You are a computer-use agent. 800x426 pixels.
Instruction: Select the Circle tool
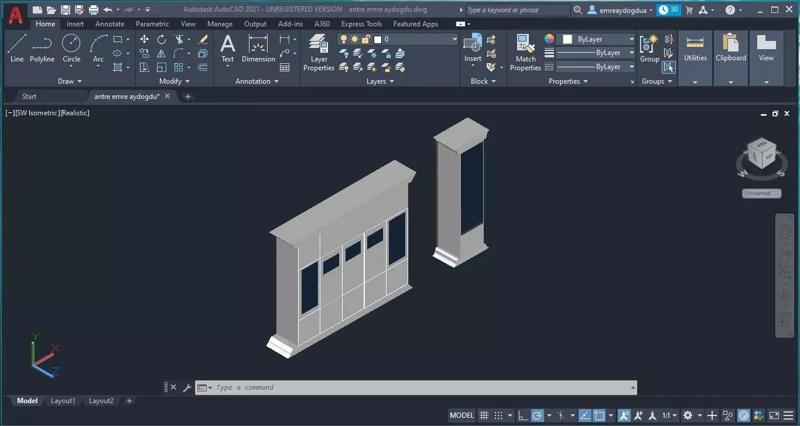[71, 49]
